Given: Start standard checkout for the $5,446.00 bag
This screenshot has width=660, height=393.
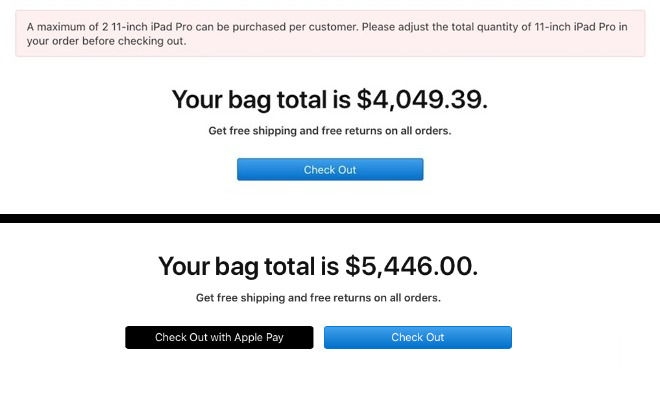Looking at the screenshot, I should (418, 337).
